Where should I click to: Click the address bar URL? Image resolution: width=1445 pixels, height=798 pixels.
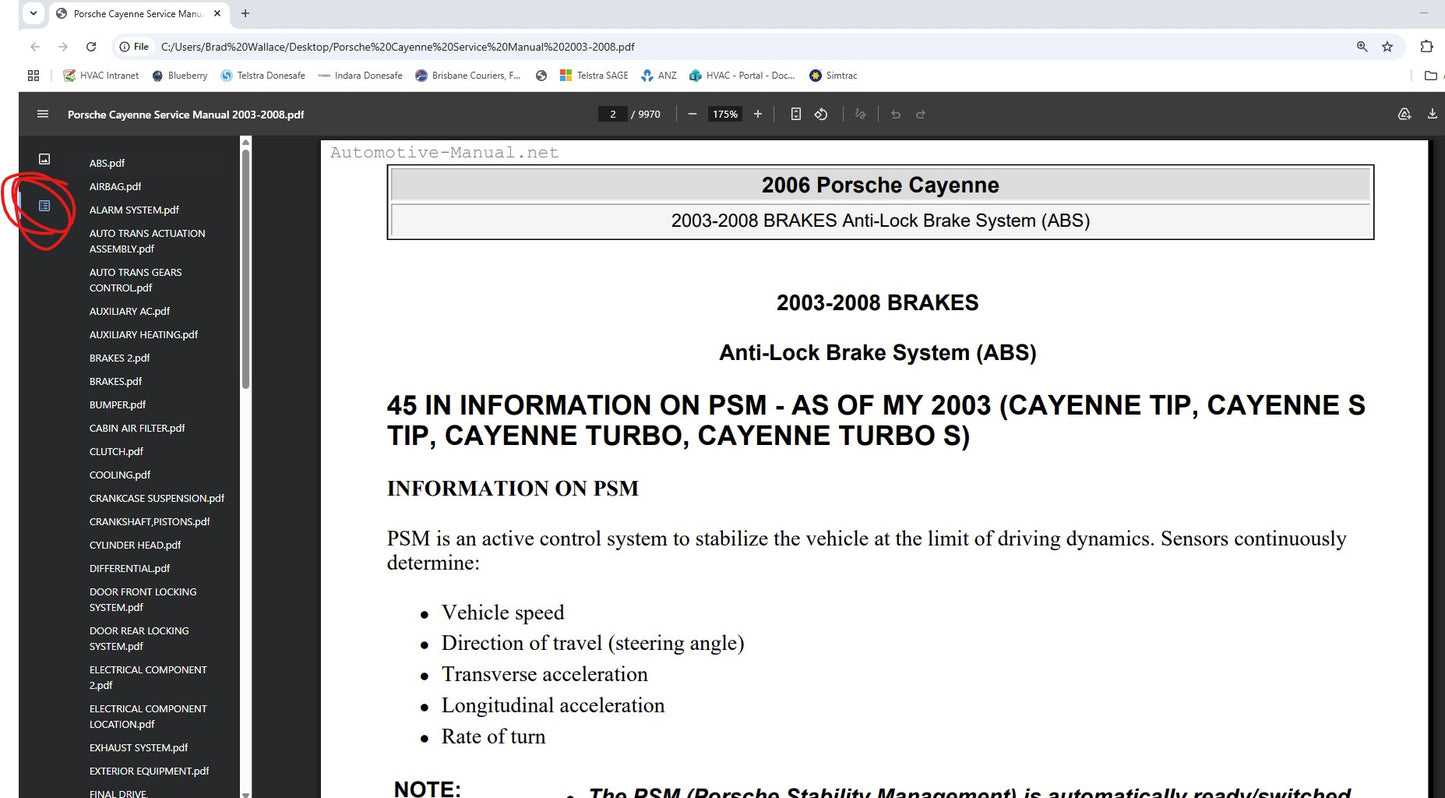(397, 47)
